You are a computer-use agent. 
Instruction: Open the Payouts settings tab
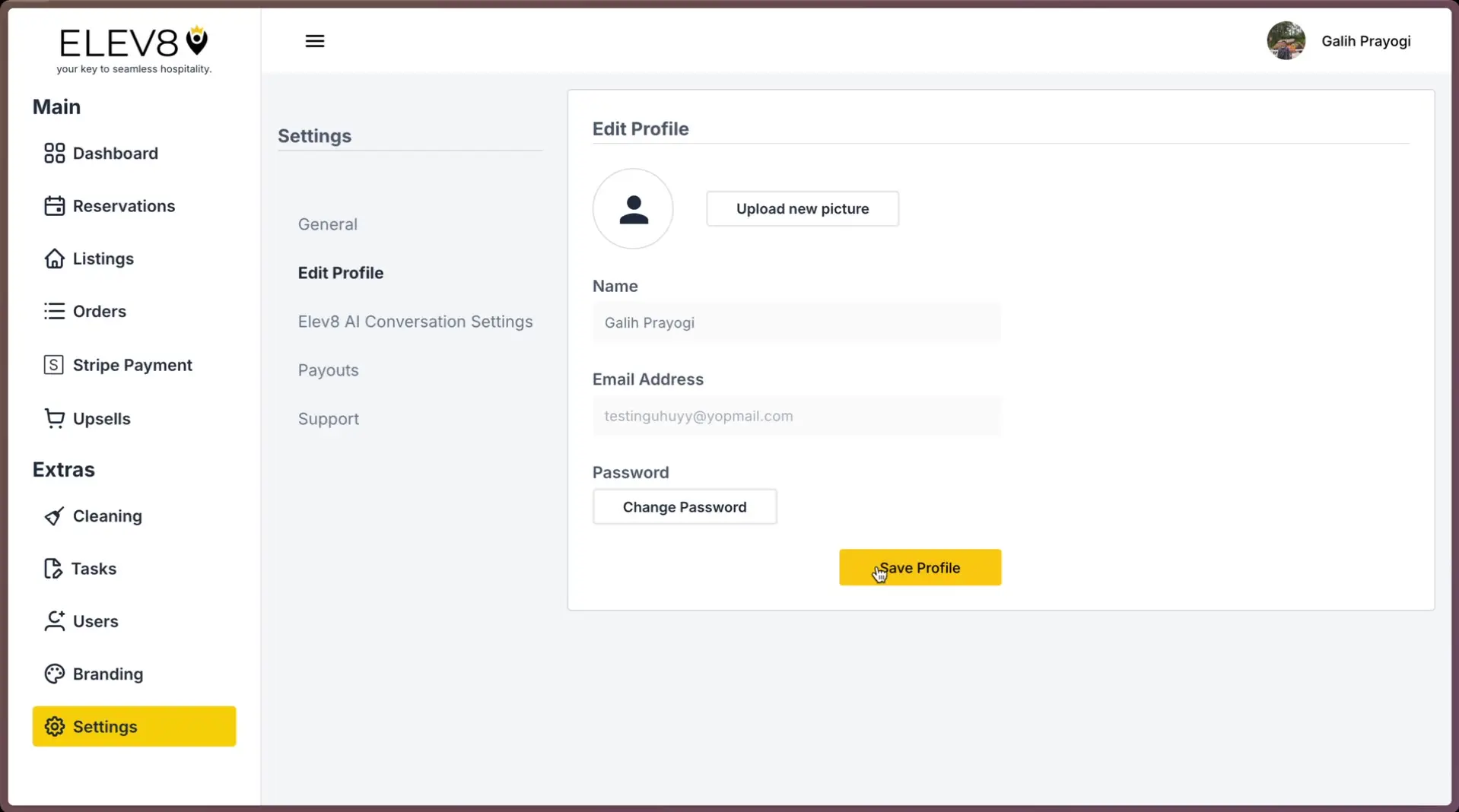click(328, 370)
